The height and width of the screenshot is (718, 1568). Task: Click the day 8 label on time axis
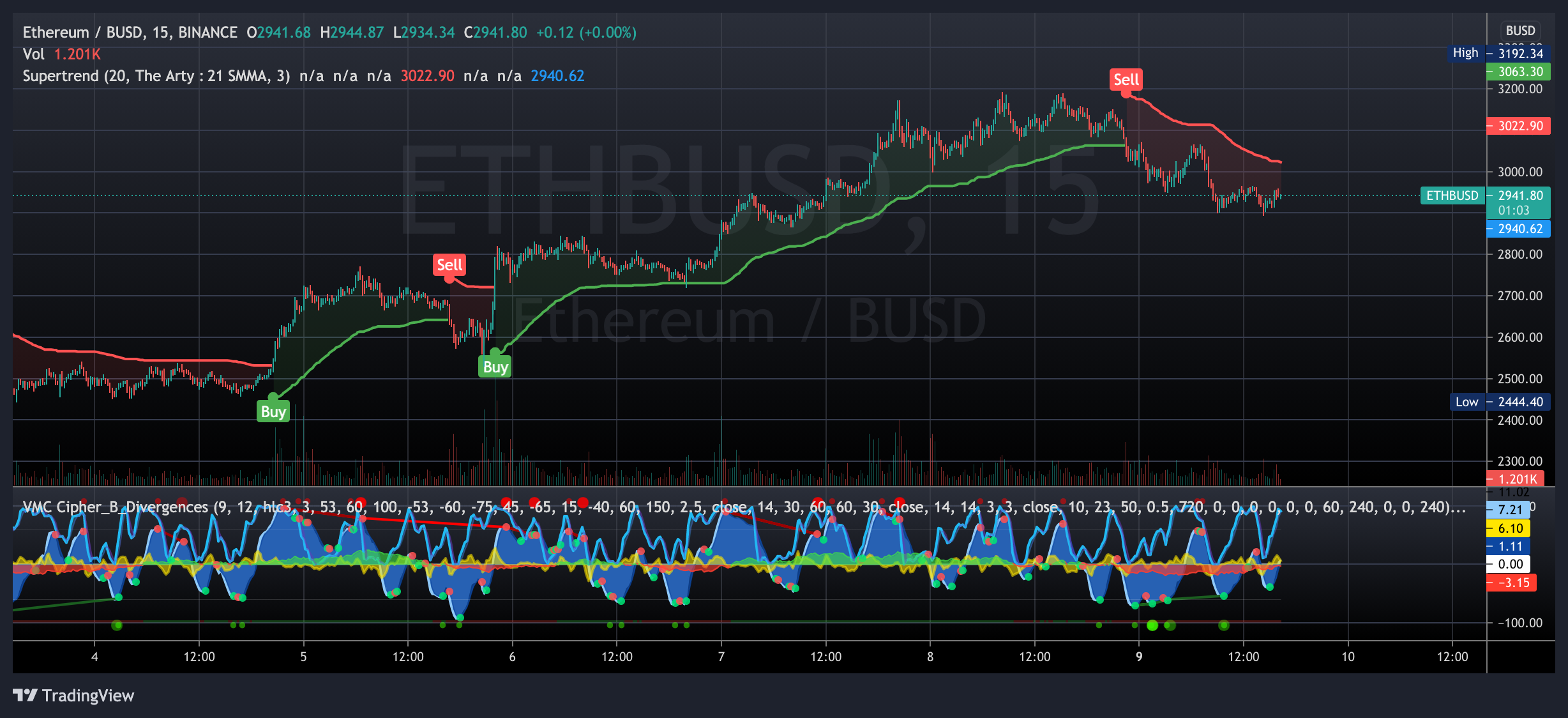[930, 657]
